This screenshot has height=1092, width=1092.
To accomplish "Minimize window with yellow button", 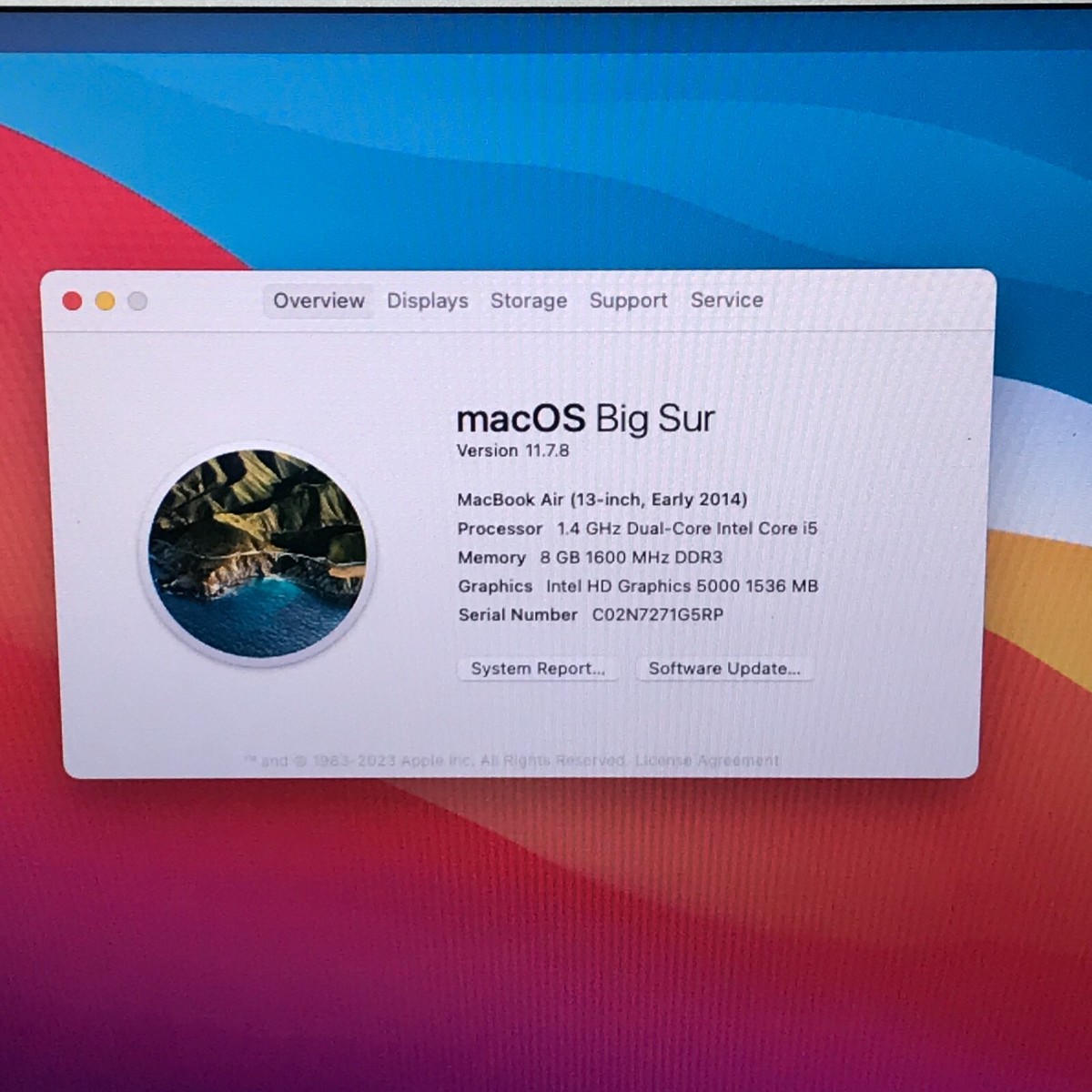I will (x=105, y=301).
